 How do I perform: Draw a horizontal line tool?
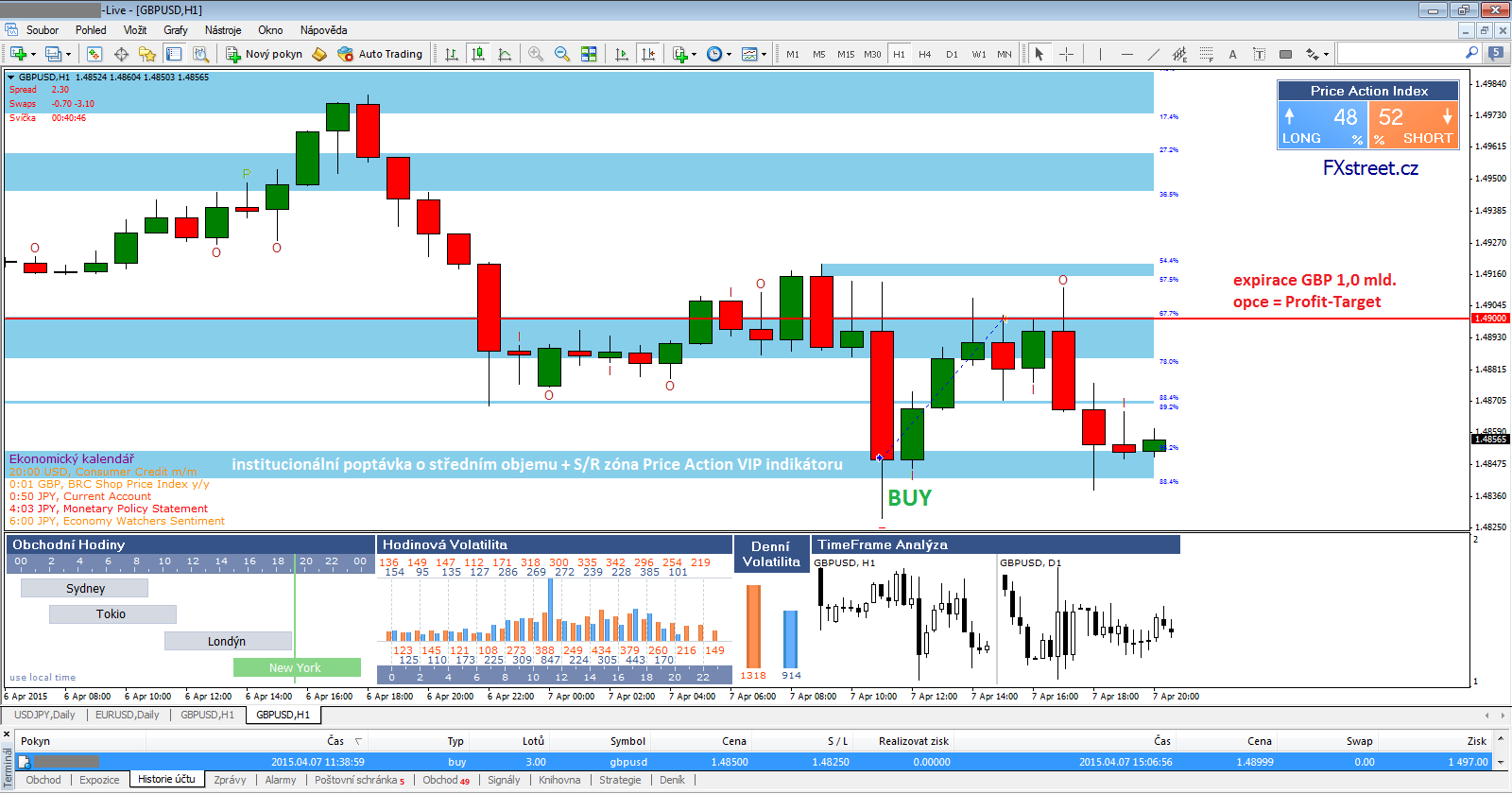pyautogui.click(x=1126, y=54)
